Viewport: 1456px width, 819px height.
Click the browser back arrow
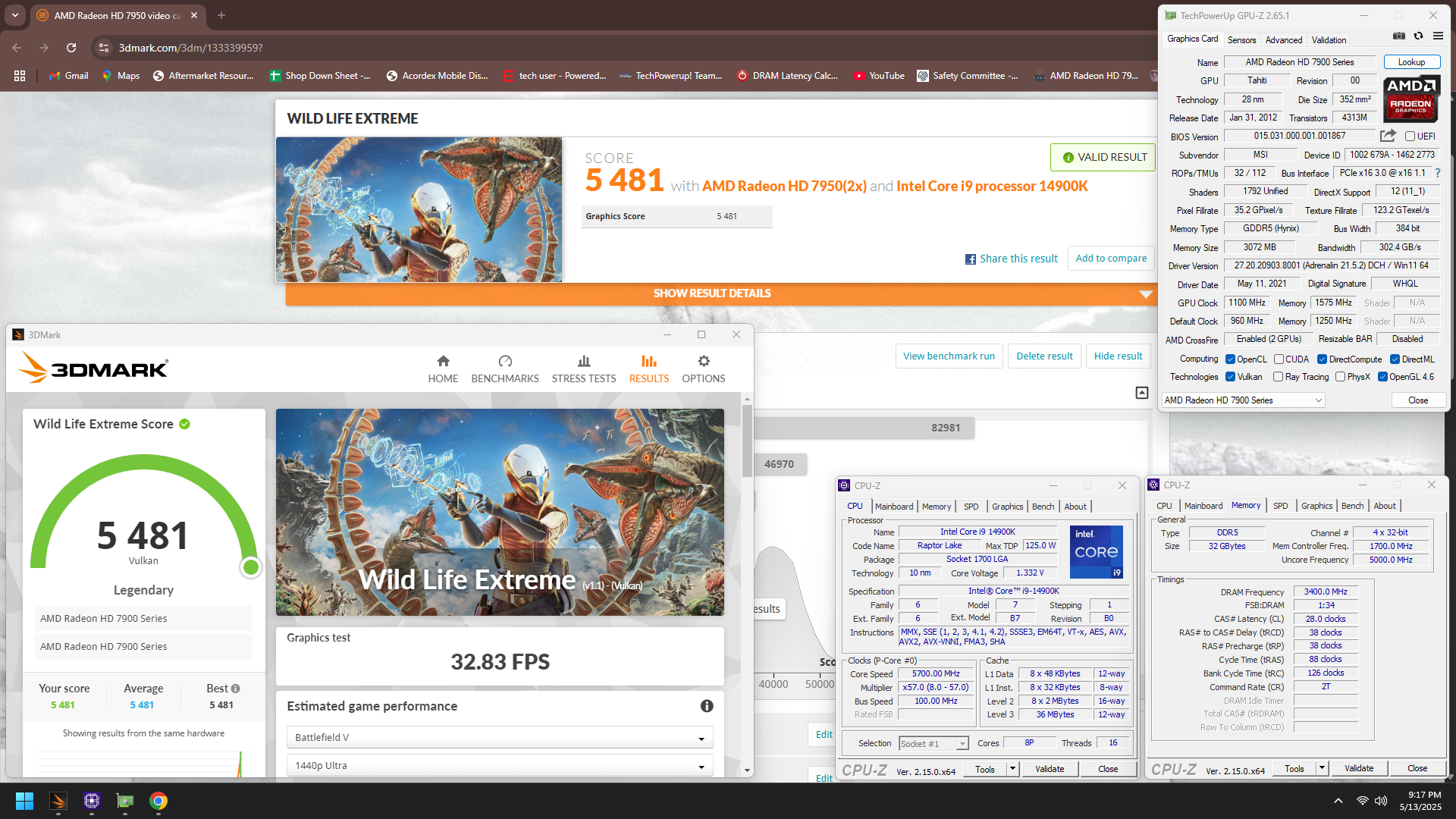[17, 48]
